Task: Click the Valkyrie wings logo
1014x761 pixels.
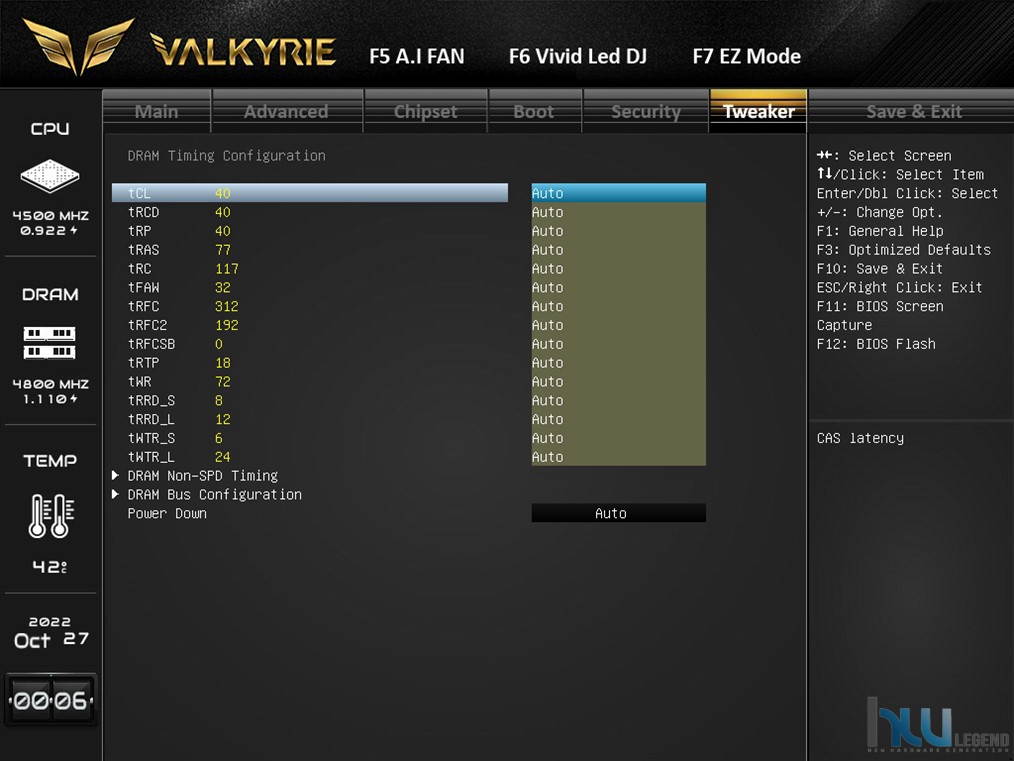Action: point(78,47)
